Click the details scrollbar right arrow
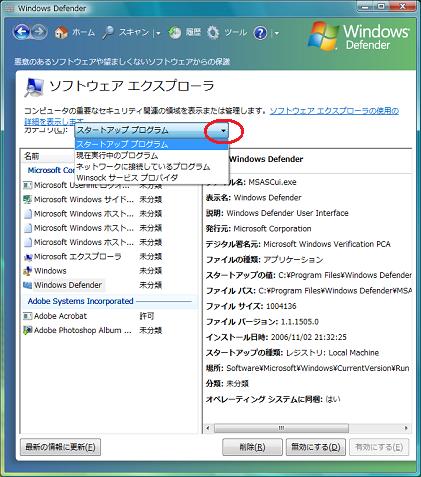Viewport: 421px width, 477px height. point(406,428)
